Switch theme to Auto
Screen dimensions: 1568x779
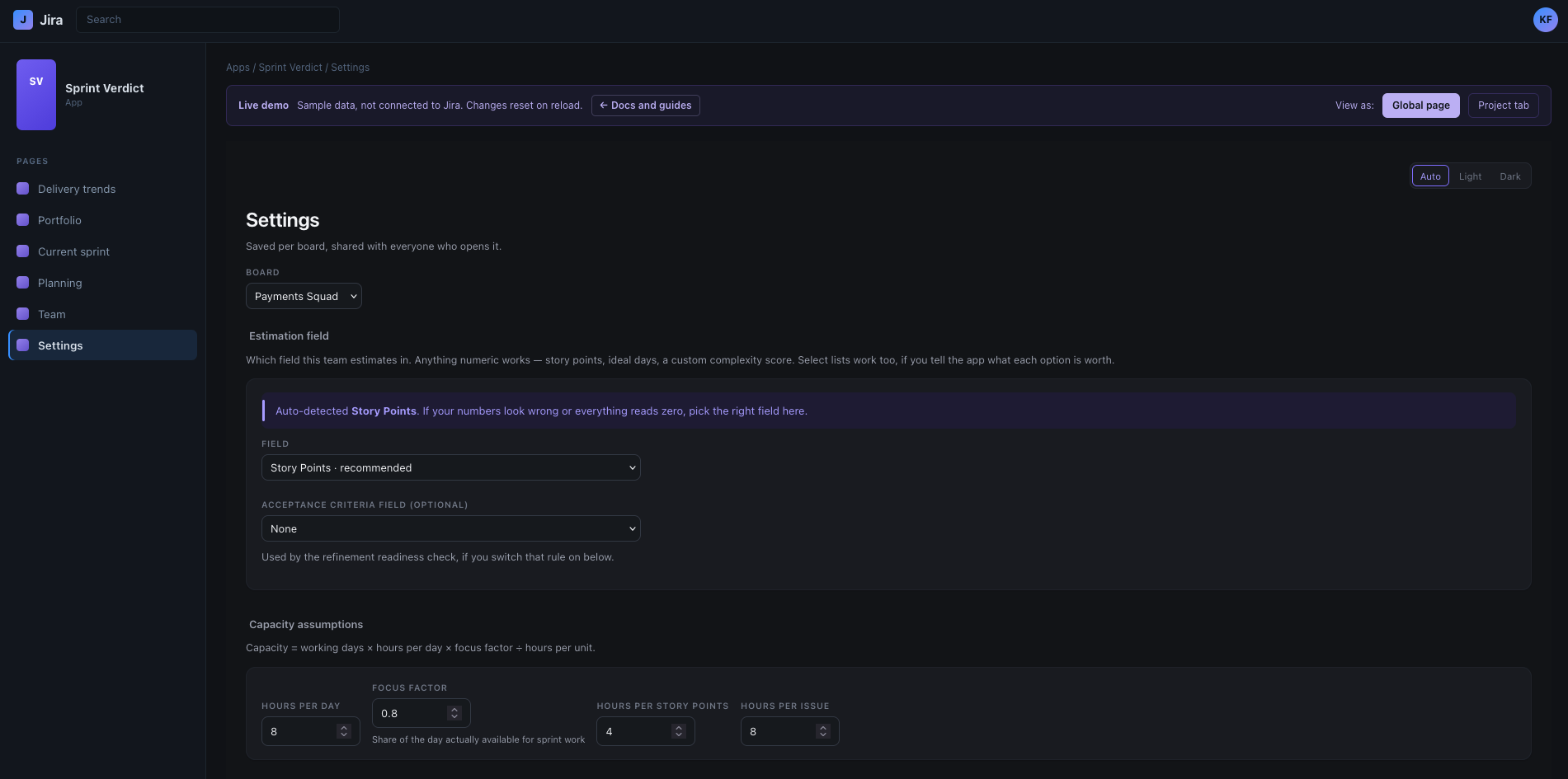(1430, 176)
